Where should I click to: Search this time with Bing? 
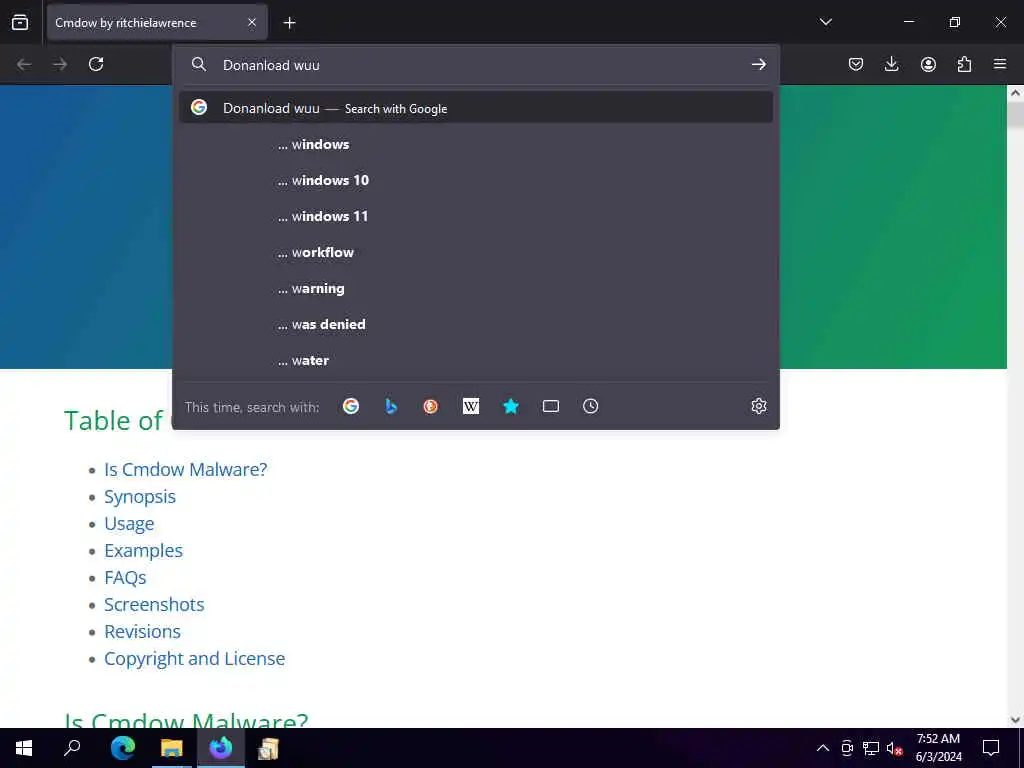pos(391,406)
